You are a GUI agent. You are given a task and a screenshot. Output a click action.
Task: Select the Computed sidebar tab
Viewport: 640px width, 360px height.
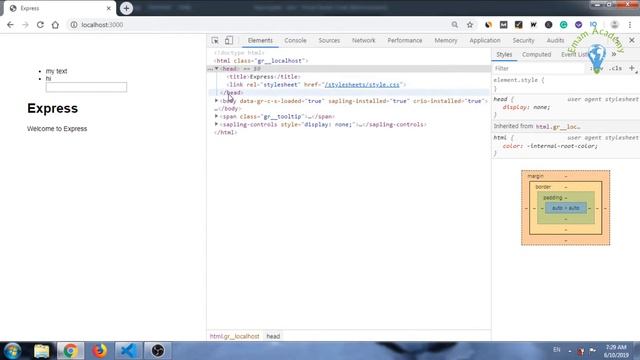click(536, 54)
